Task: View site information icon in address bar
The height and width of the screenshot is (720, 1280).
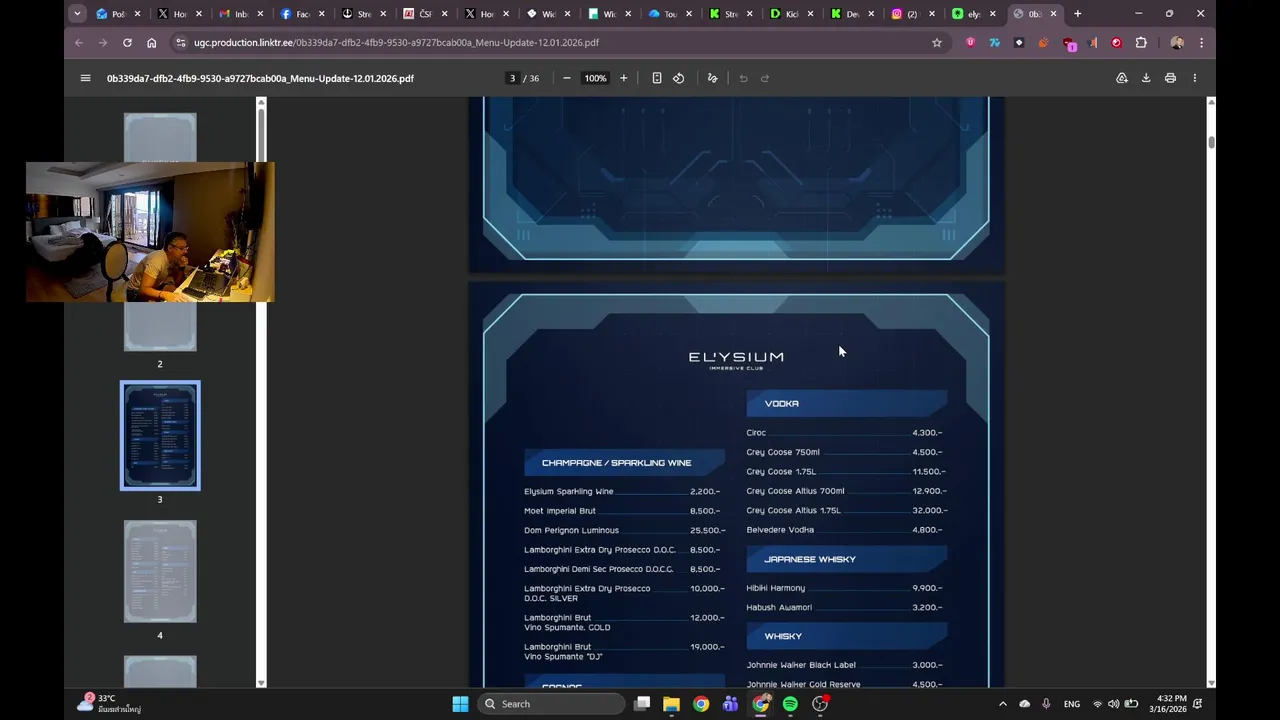Action: pyautogui.click(x=181, y=43)
